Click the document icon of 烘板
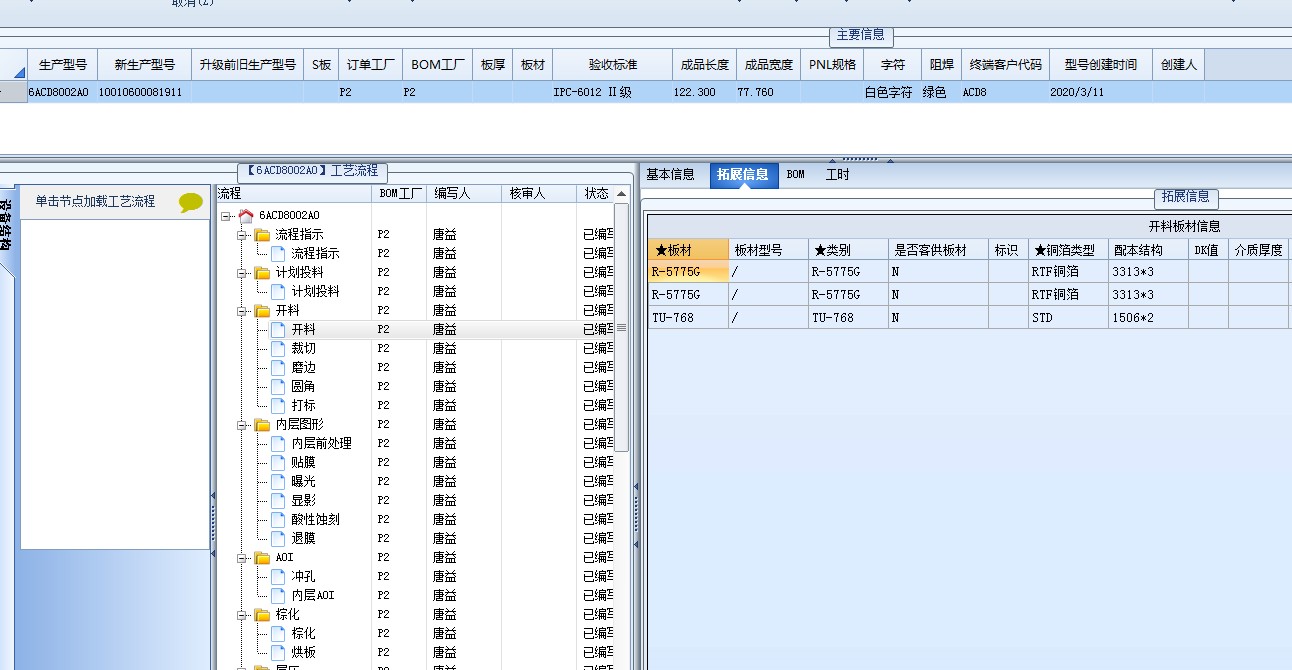Viewport: 1292px width, 670px height. [x=278, y=652]
